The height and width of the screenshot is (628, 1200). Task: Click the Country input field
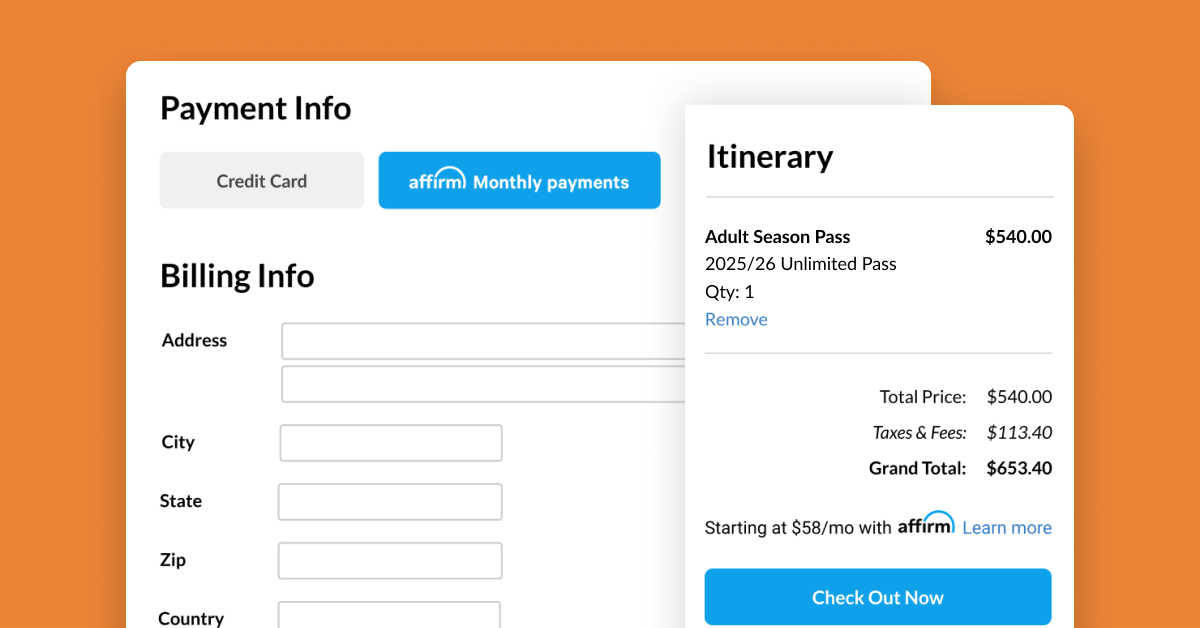389,615
